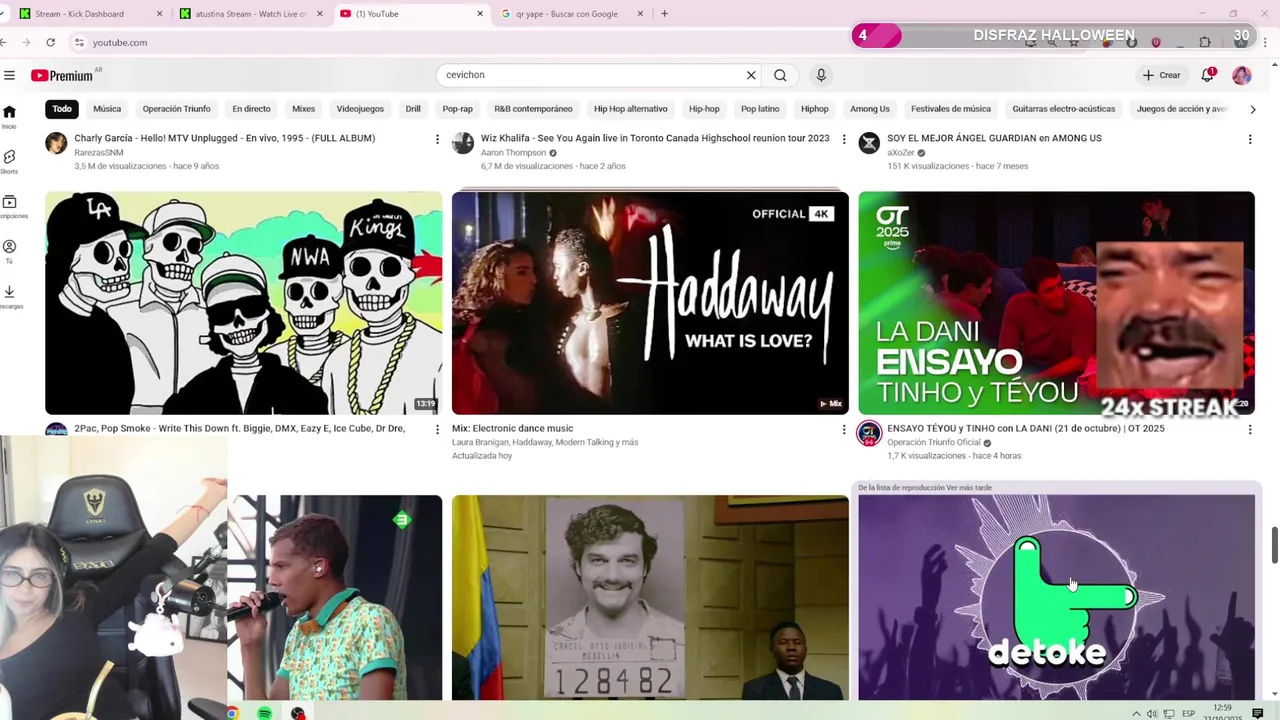Go to YouTube Premium home logo

coord(62,76)
